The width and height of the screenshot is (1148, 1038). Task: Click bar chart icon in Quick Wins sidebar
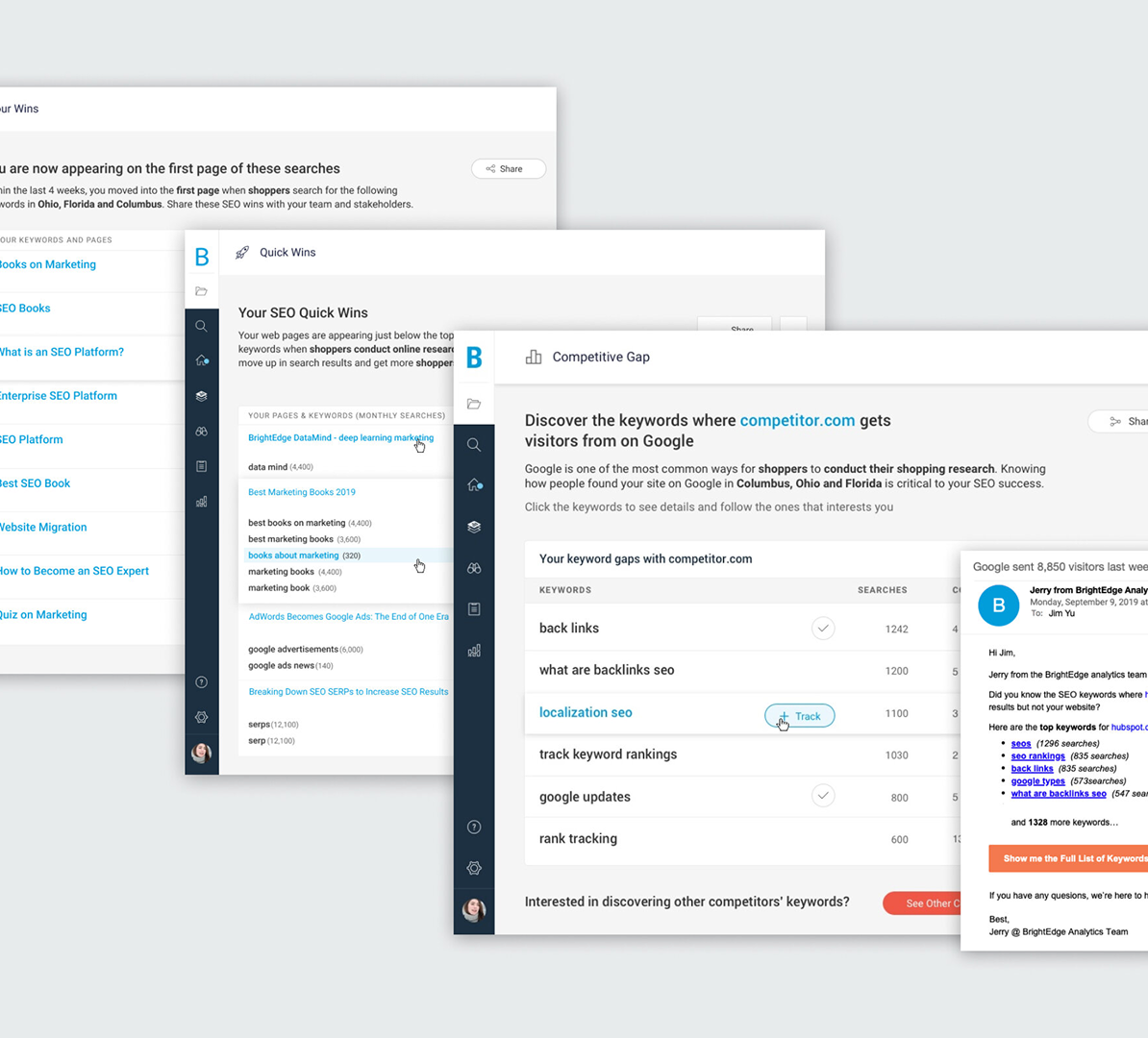pyautogui.click(x=201, y=502)
